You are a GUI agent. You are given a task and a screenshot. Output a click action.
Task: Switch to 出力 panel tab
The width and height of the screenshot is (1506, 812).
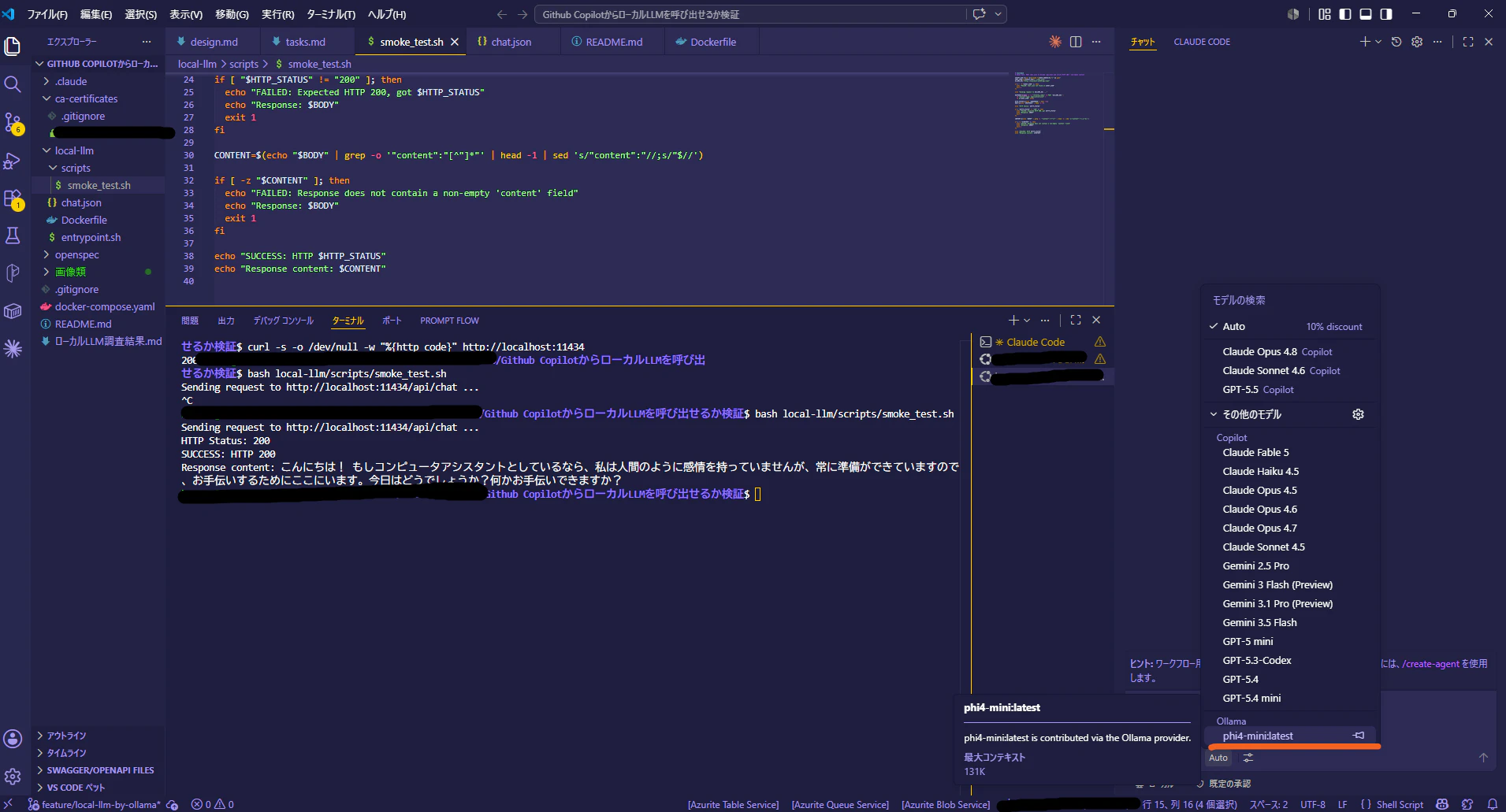pyautogui.click(x=226, y=321)
